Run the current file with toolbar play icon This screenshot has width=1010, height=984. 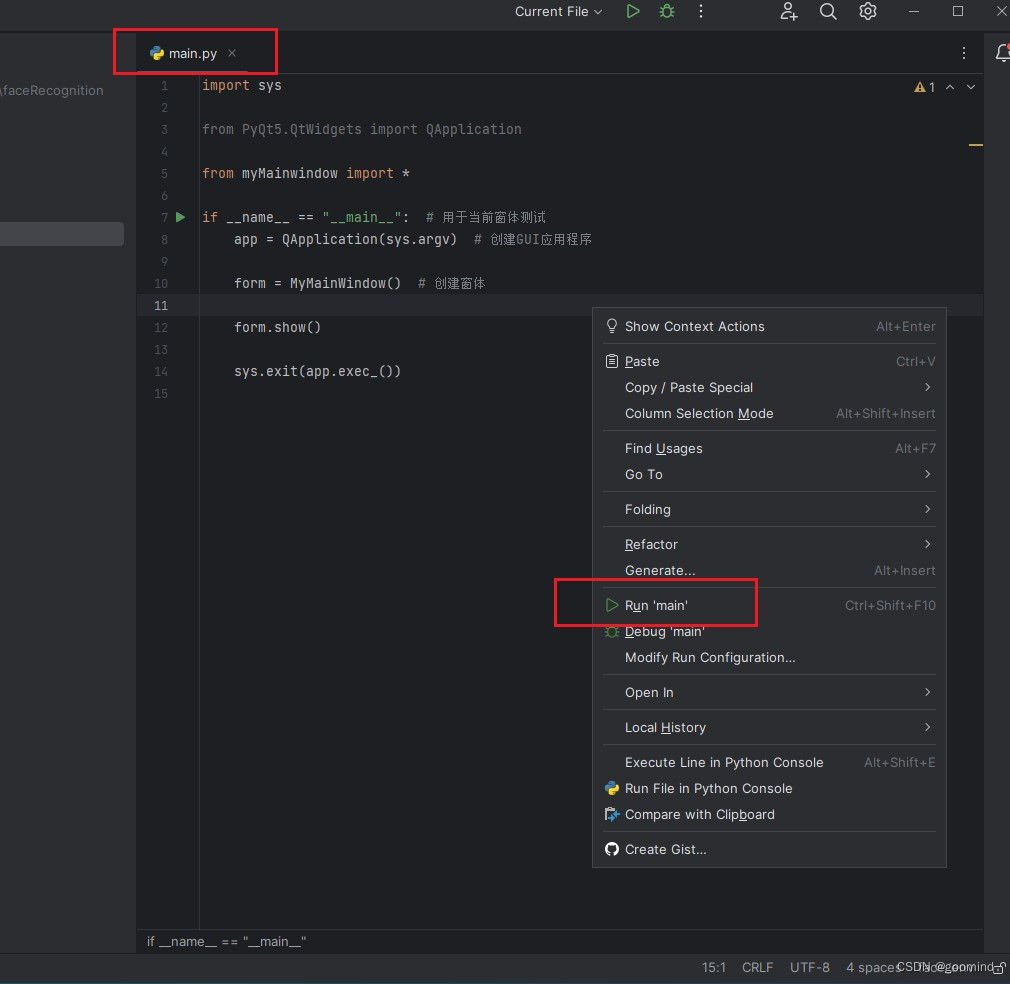tap(633, 12)
